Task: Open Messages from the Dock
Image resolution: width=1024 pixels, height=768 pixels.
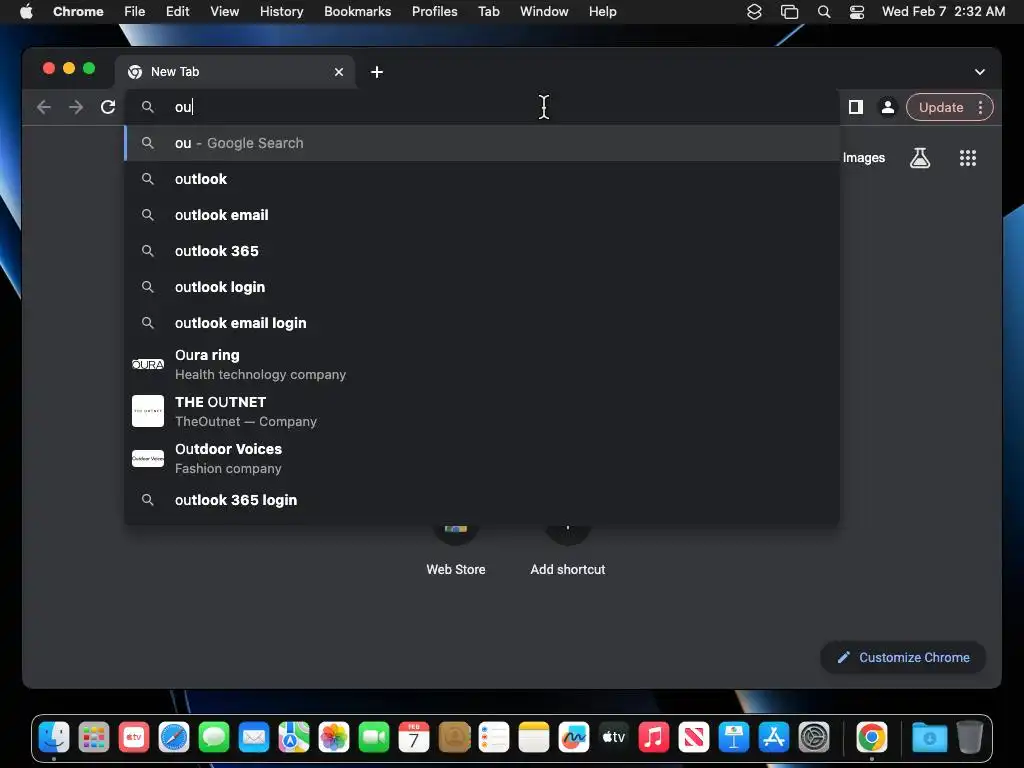Action: [214, 738]
